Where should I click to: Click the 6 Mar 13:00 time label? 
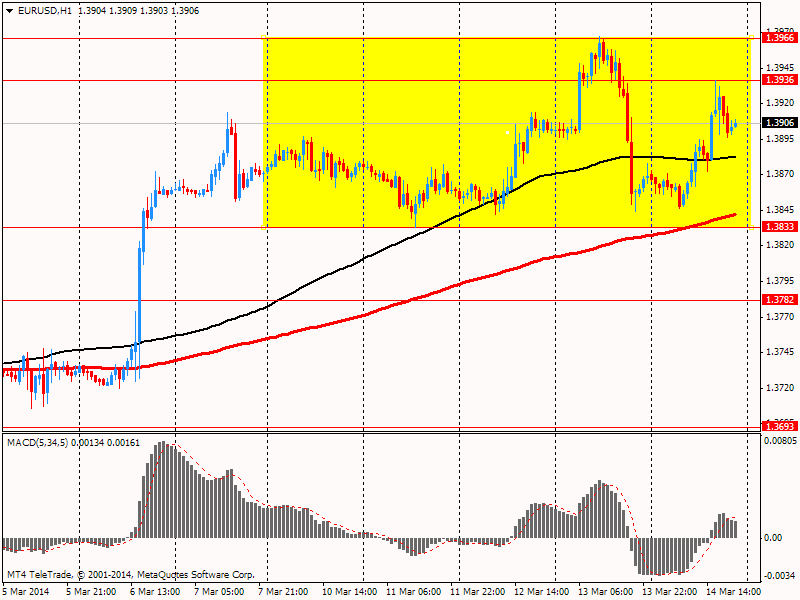tap(155, 591)
